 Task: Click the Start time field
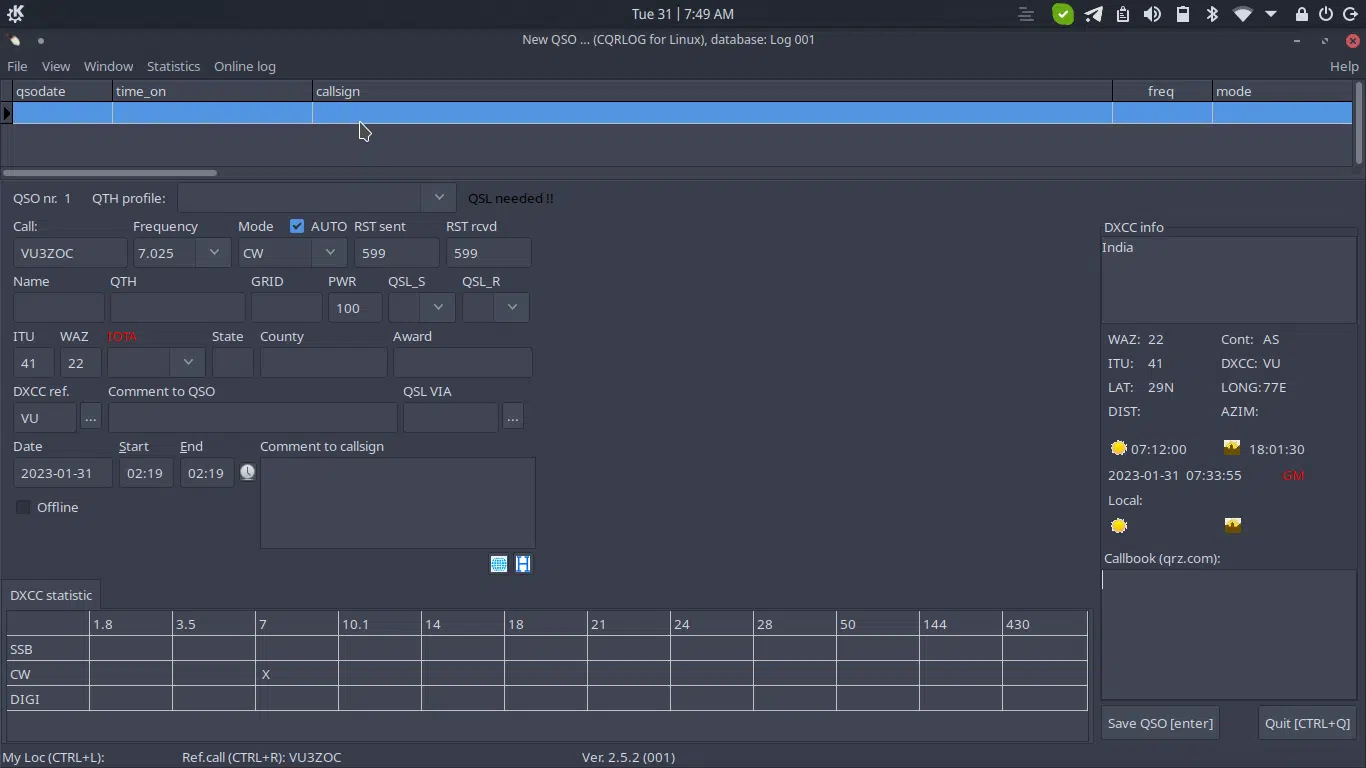[x=146, y=473]
